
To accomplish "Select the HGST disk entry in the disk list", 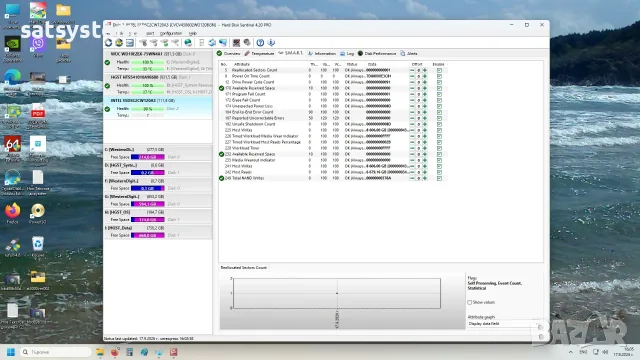I will point(158,84).
